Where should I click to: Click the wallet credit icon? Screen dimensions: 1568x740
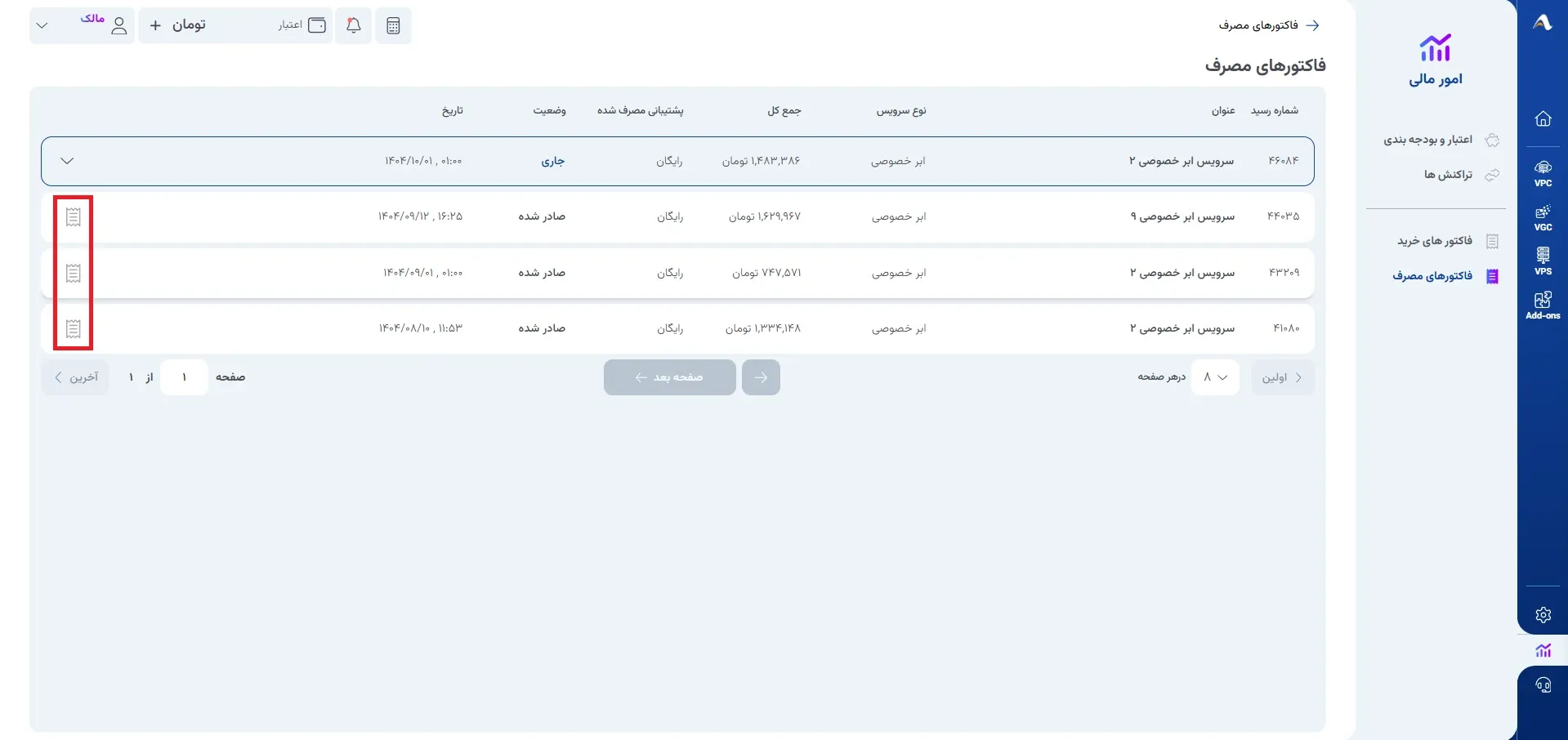click(317, 25)
